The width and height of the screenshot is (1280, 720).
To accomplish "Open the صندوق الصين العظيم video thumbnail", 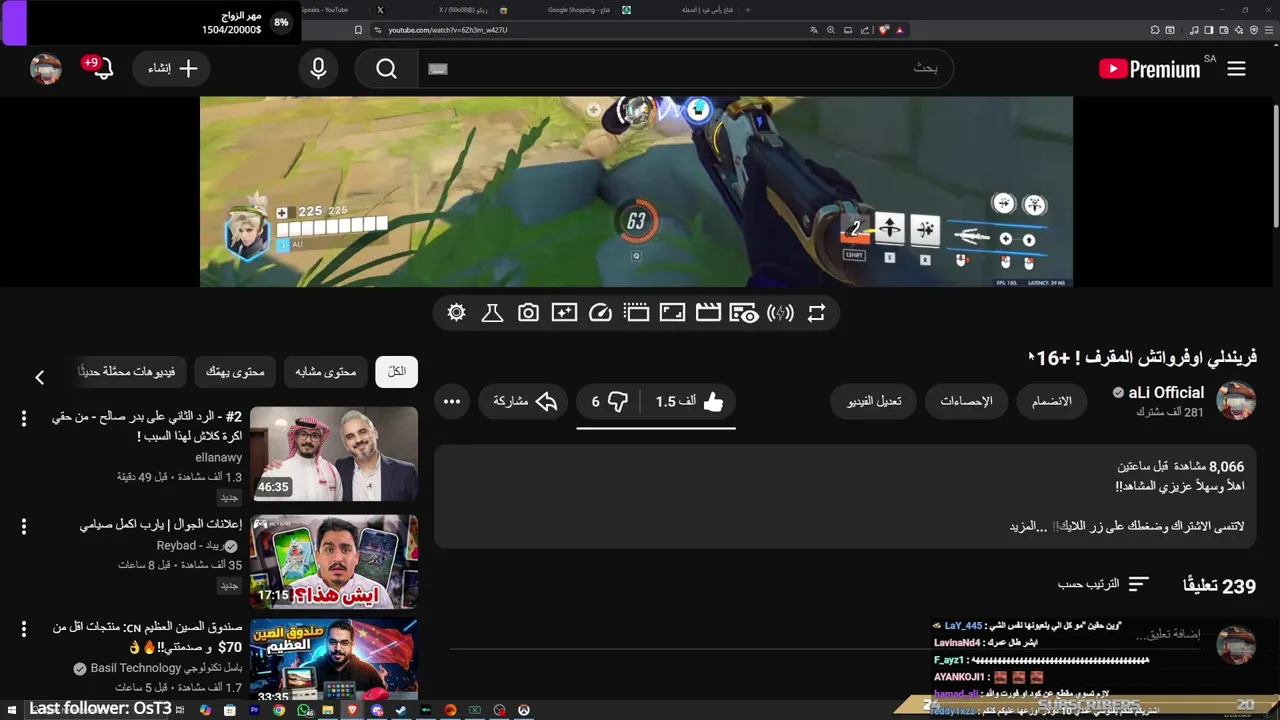I will click(334, 658).
